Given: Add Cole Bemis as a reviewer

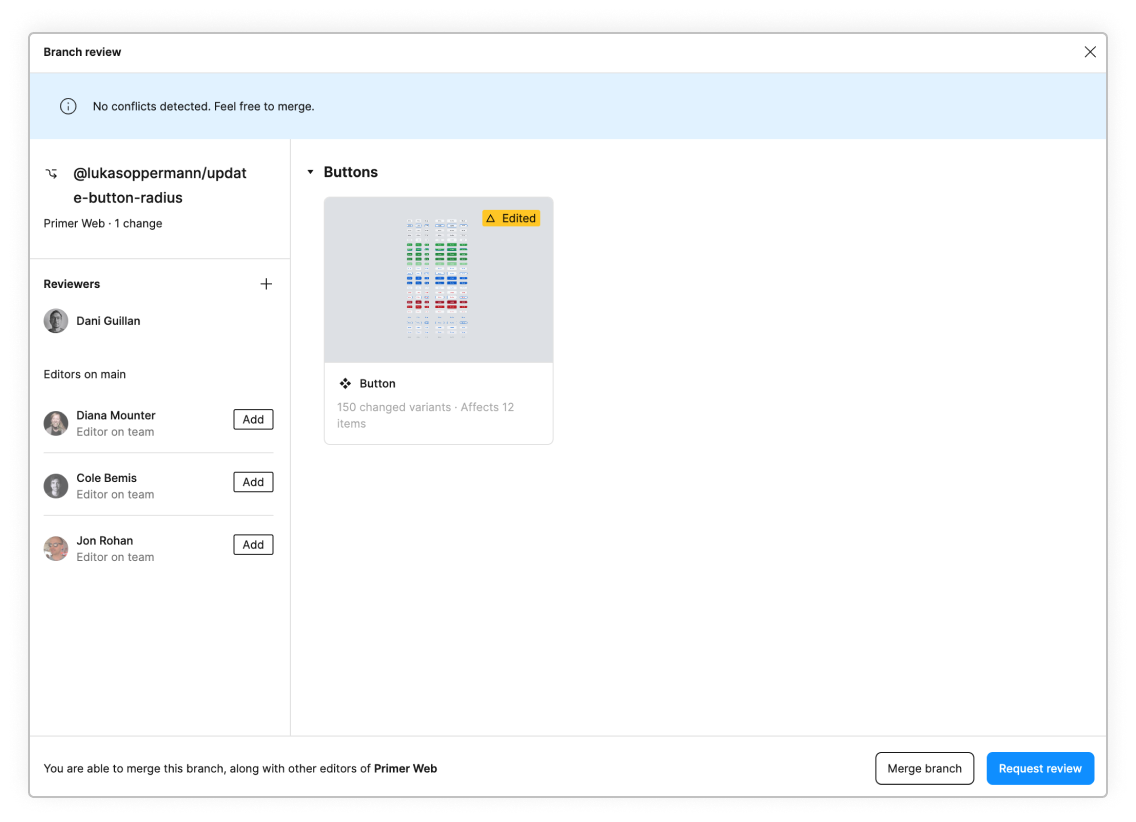Looking at the screenshot, I should click(x=253, y=481).
